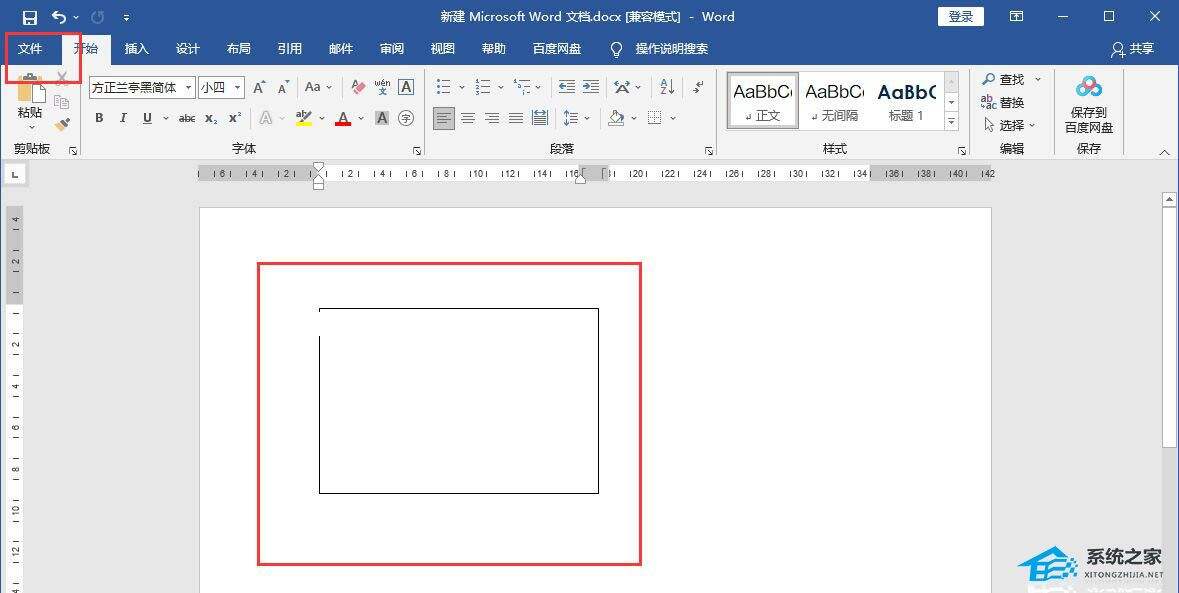
Task: Toggle Italic formatting
Action: (x=123, y=118)
